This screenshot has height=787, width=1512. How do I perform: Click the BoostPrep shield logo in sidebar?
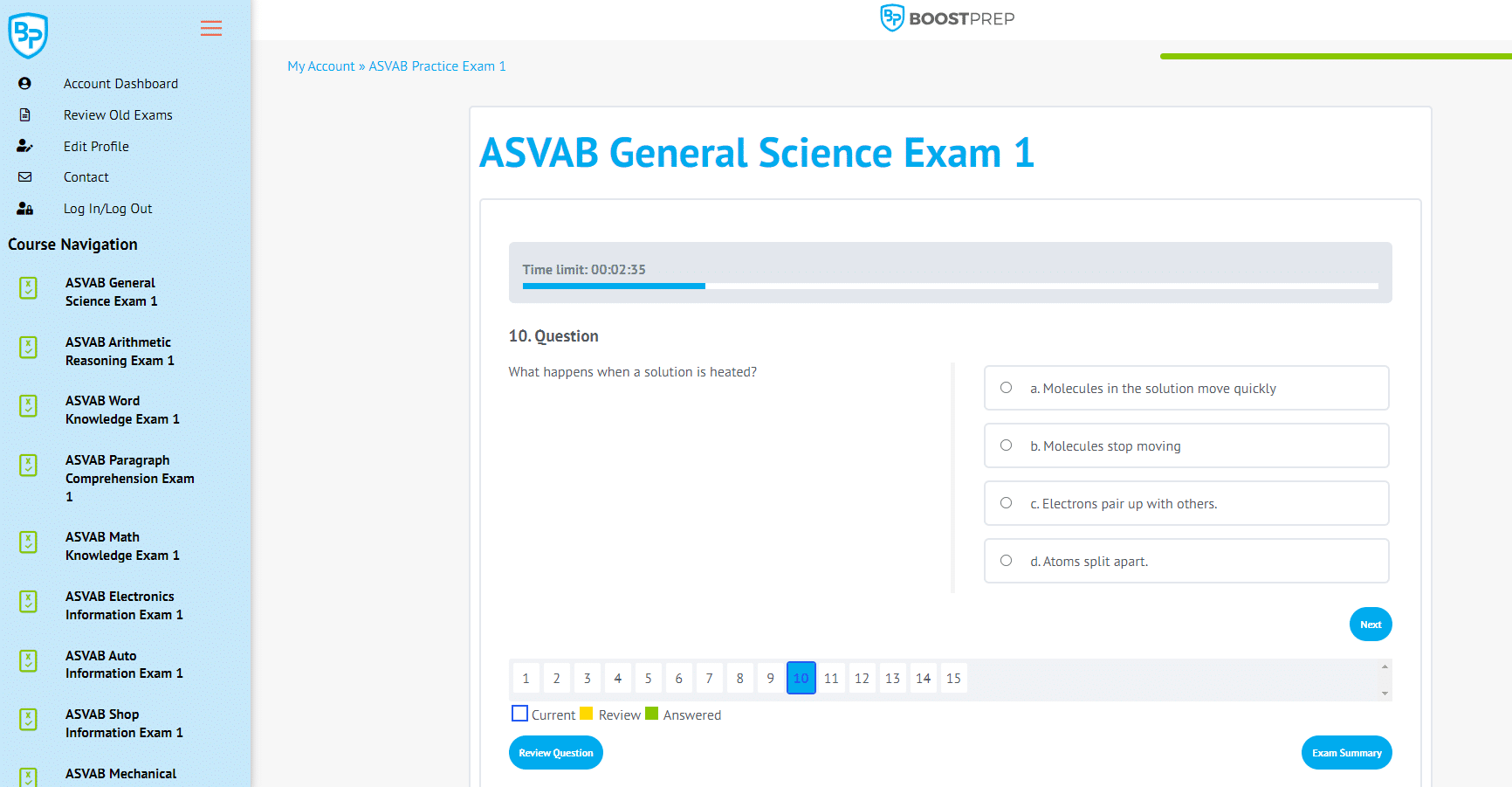(x=28, y=35)
